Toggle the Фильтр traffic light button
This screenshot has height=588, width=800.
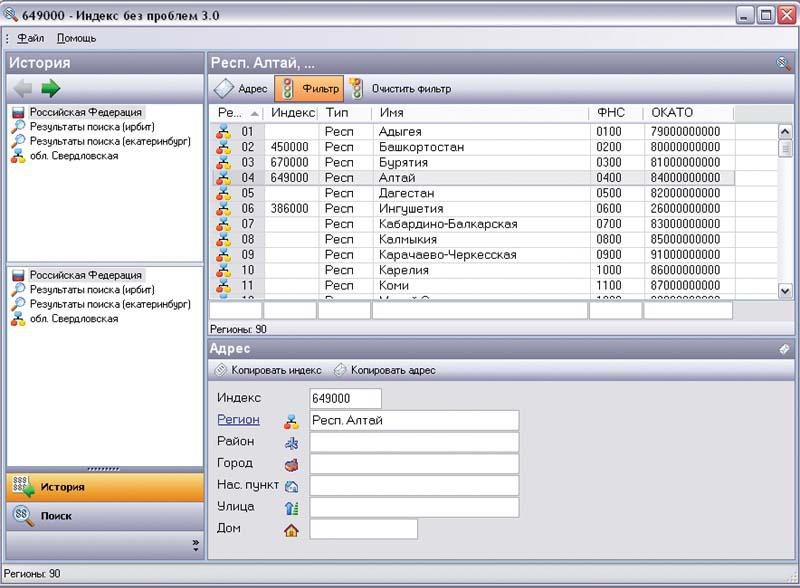(309, 89)
